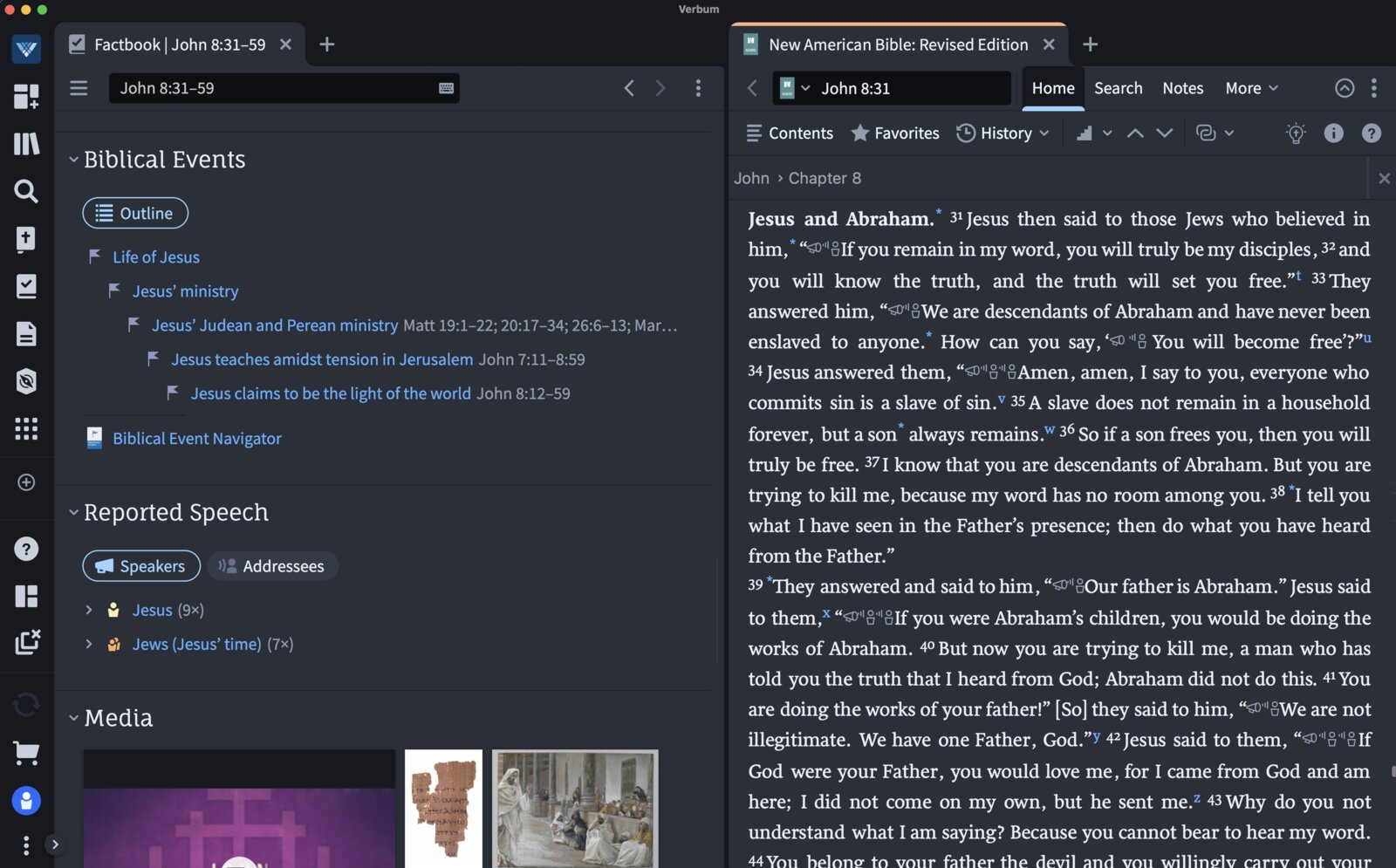Image resolution: width=1396 pixels, height=868 pixels.
Task: Expand the Jesus speaker entry
Action: point(88,610)
